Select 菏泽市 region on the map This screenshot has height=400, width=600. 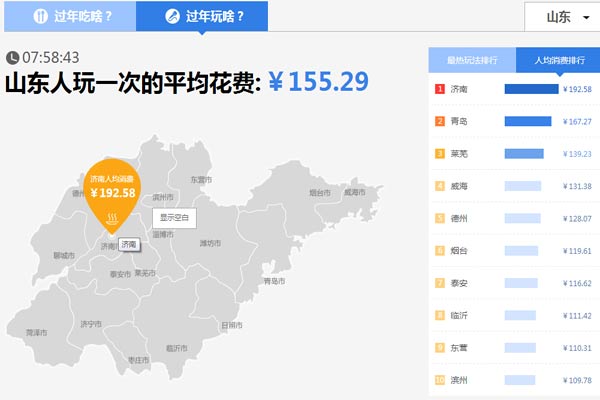click(36, 331)
